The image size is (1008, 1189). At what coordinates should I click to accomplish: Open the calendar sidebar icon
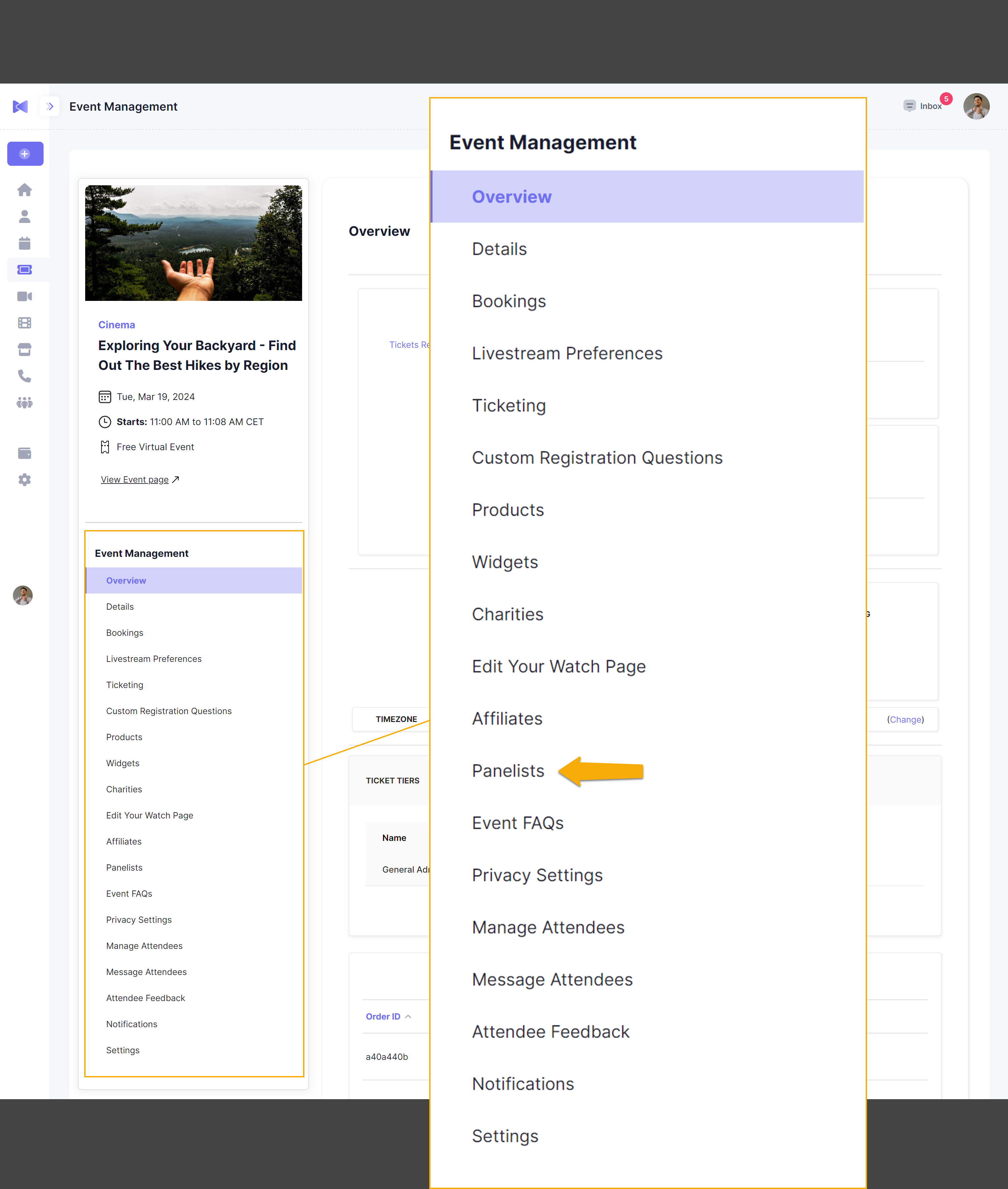coord(24,243)
